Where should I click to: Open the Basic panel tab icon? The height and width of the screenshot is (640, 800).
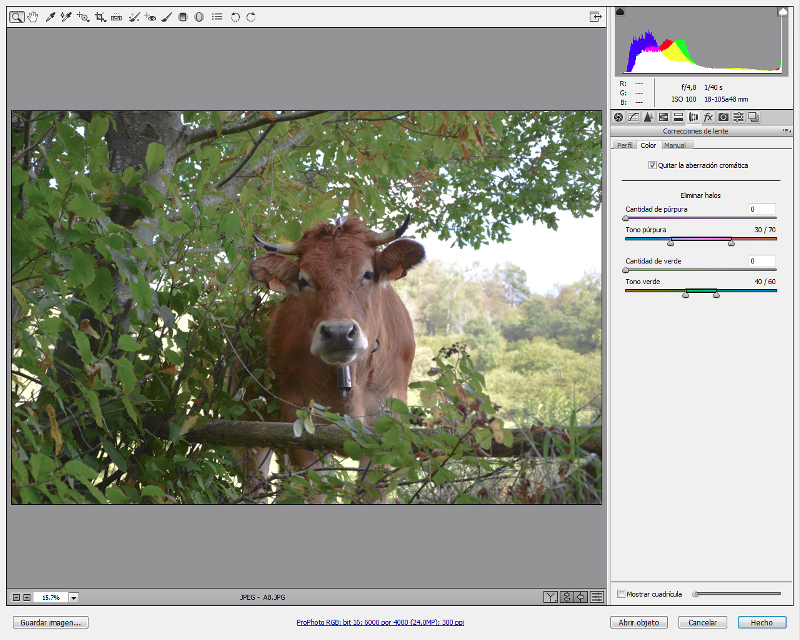pos(618,117)
